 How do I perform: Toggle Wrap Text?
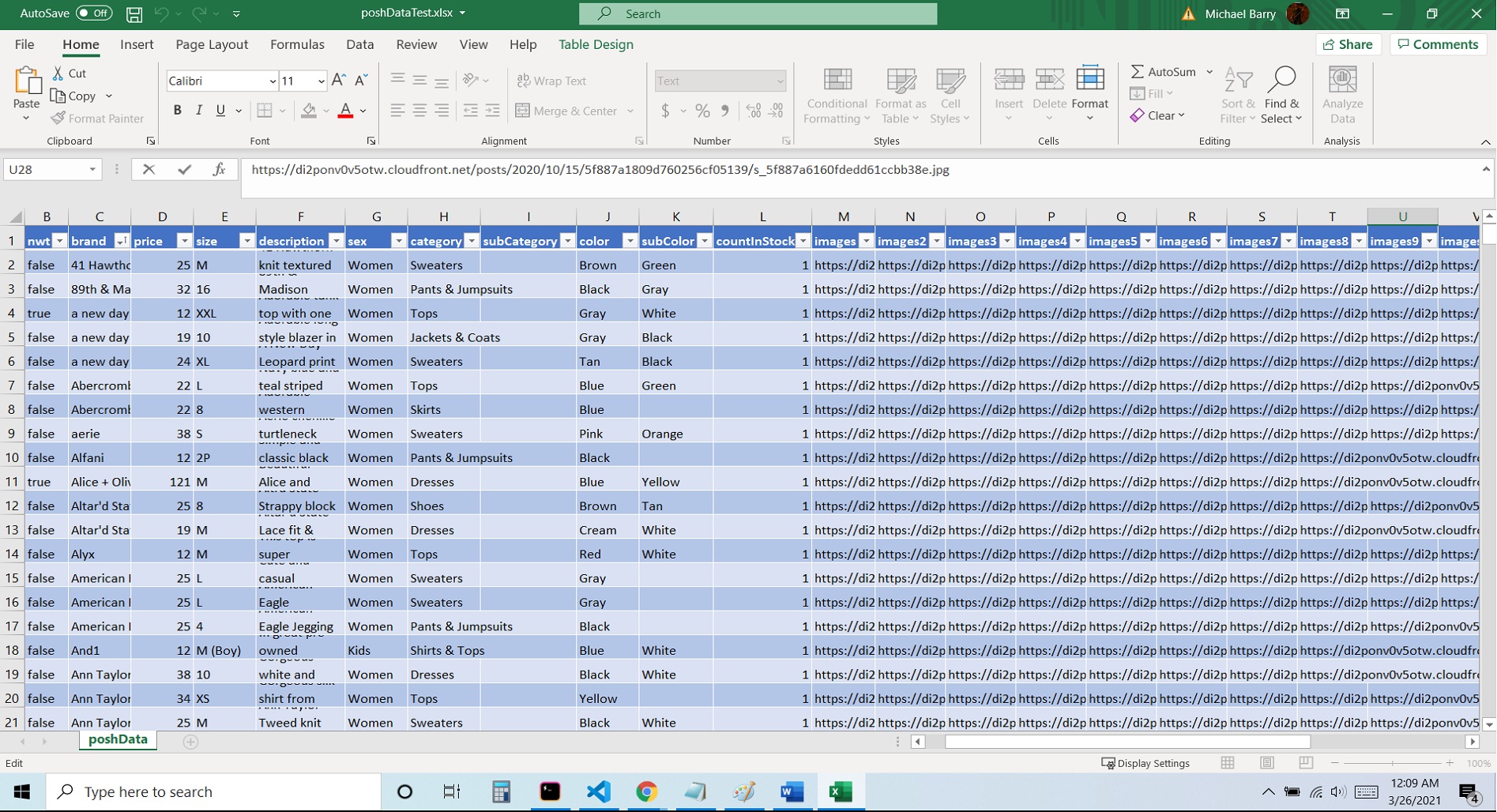coord(551,81)
